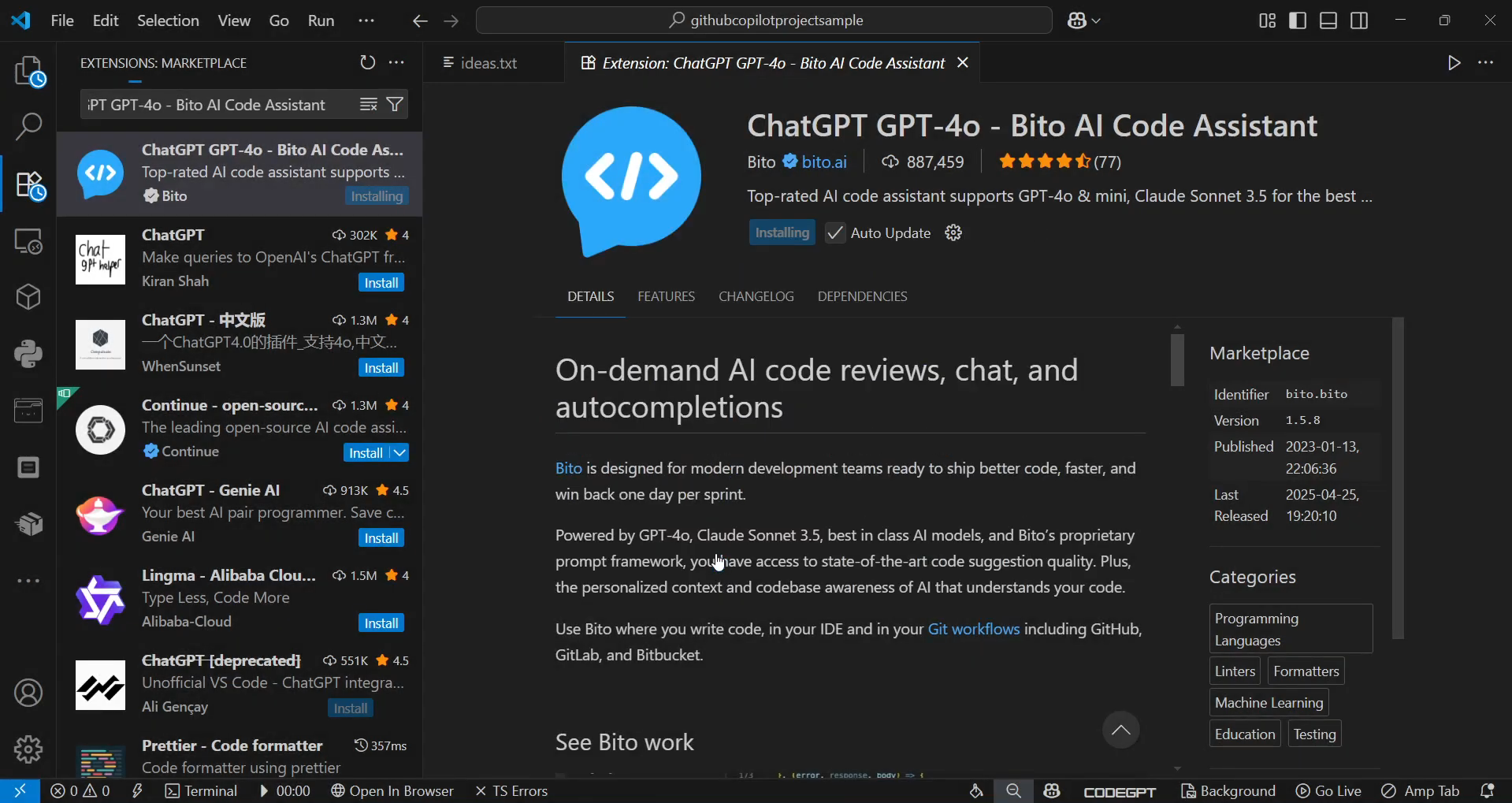Click Amp Tab in status bar

tap(1421, 790)
